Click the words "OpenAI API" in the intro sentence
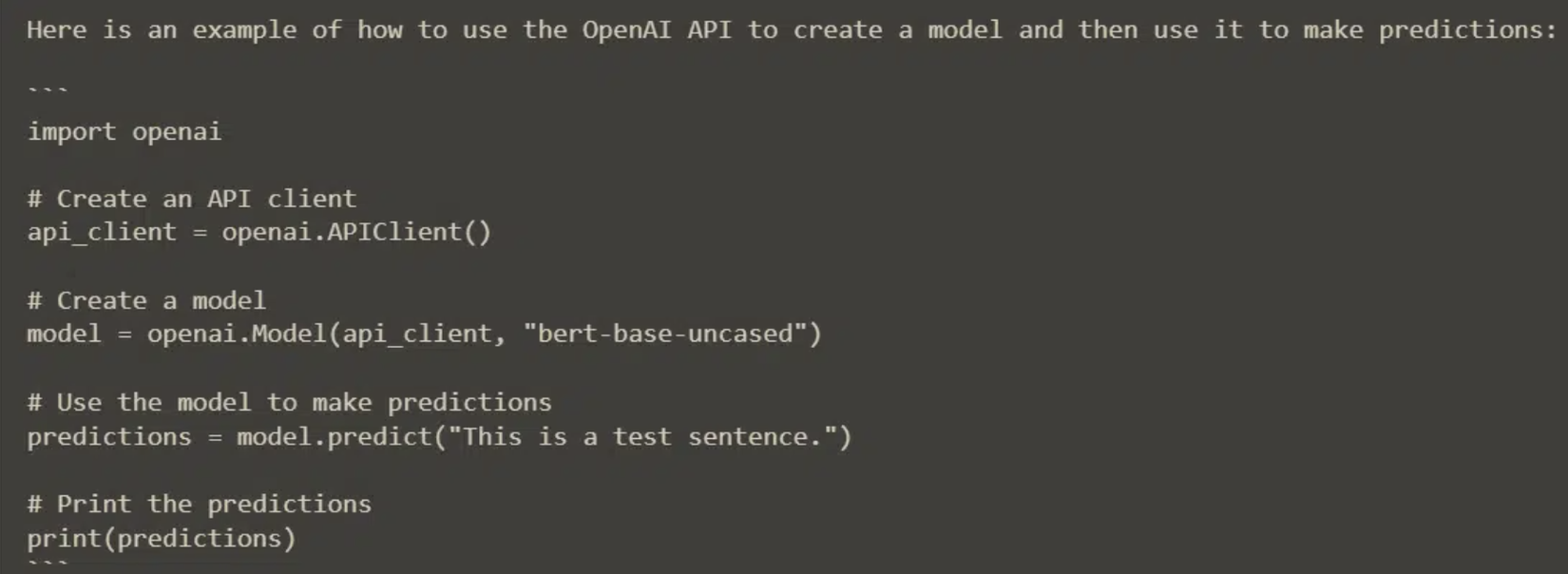 pos(657,29)
